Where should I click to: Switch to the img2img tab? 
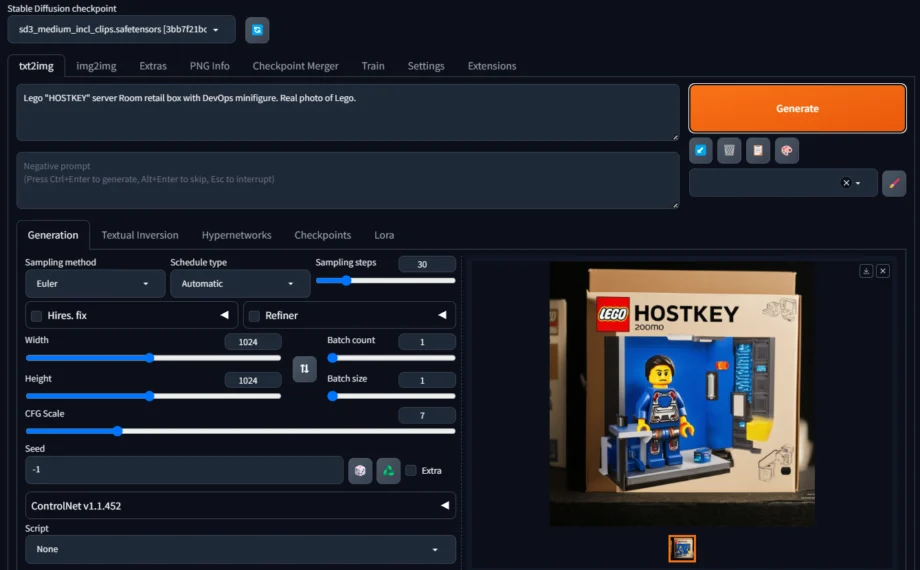(x=96, y=66)
